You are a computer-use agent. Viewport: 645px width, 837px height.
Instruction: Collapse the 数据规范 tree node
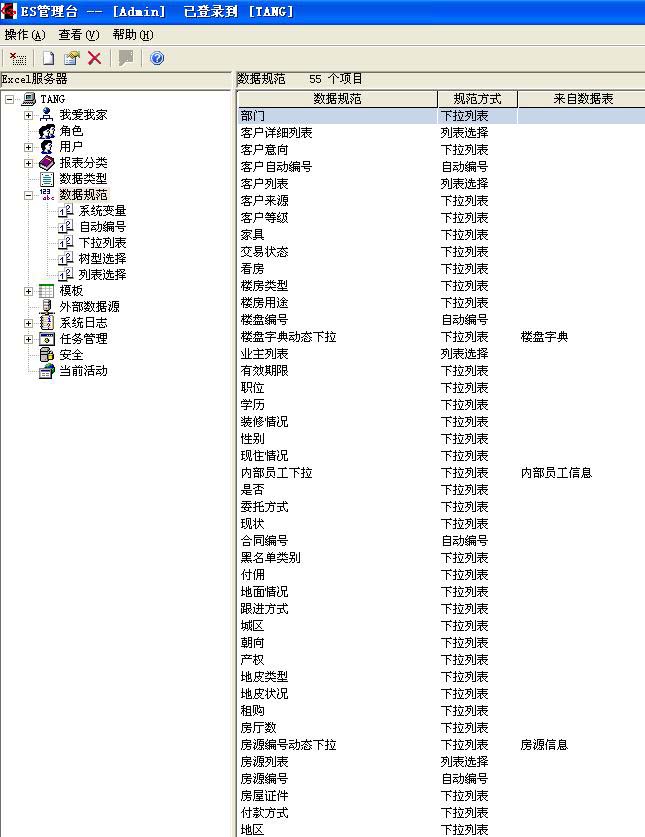coord(29,195)
